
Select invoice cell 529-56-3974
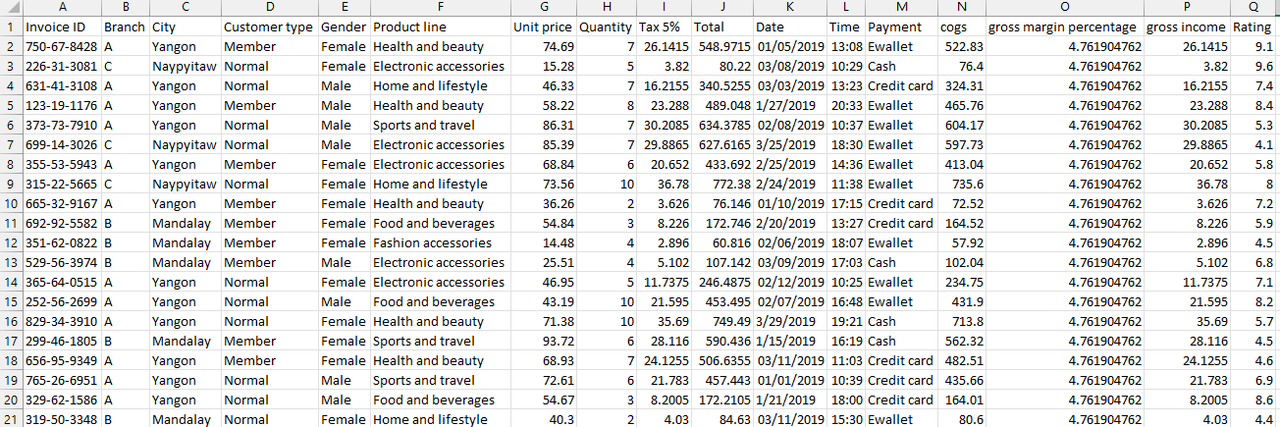(x=61, y=263)
